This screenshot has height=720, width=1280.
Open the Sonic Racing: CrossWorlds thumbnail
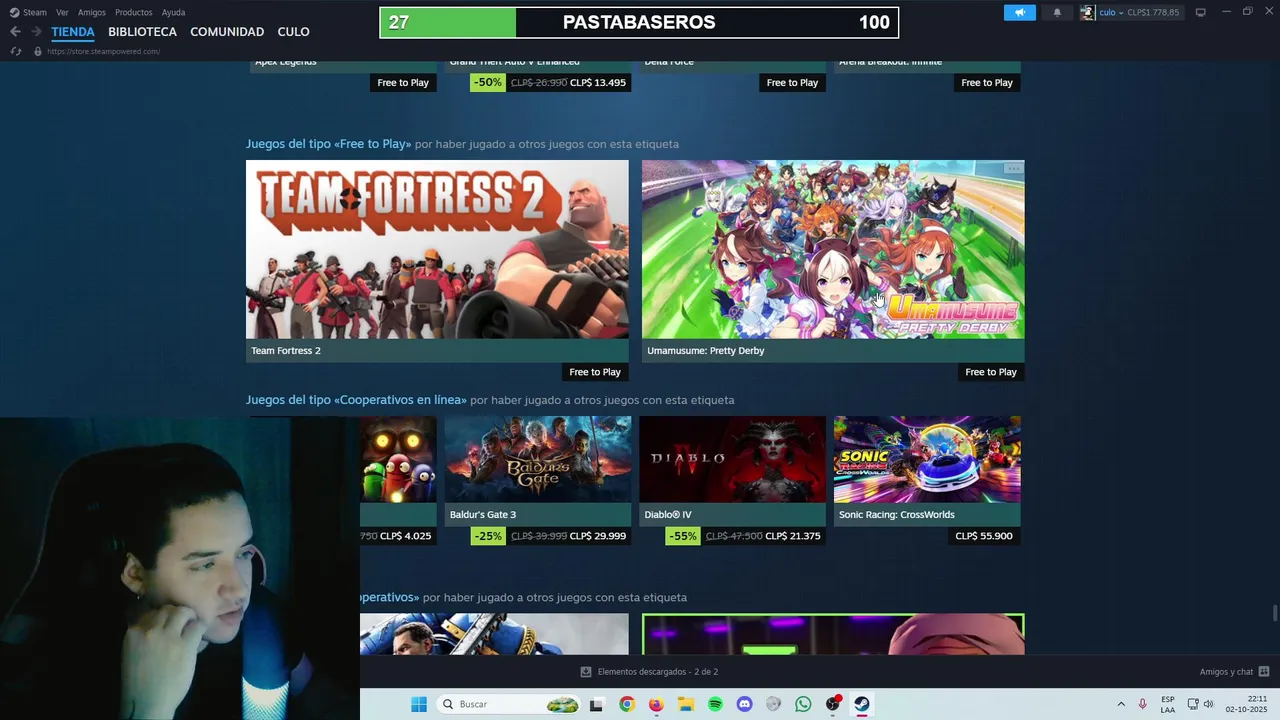(x=927, y=459)
